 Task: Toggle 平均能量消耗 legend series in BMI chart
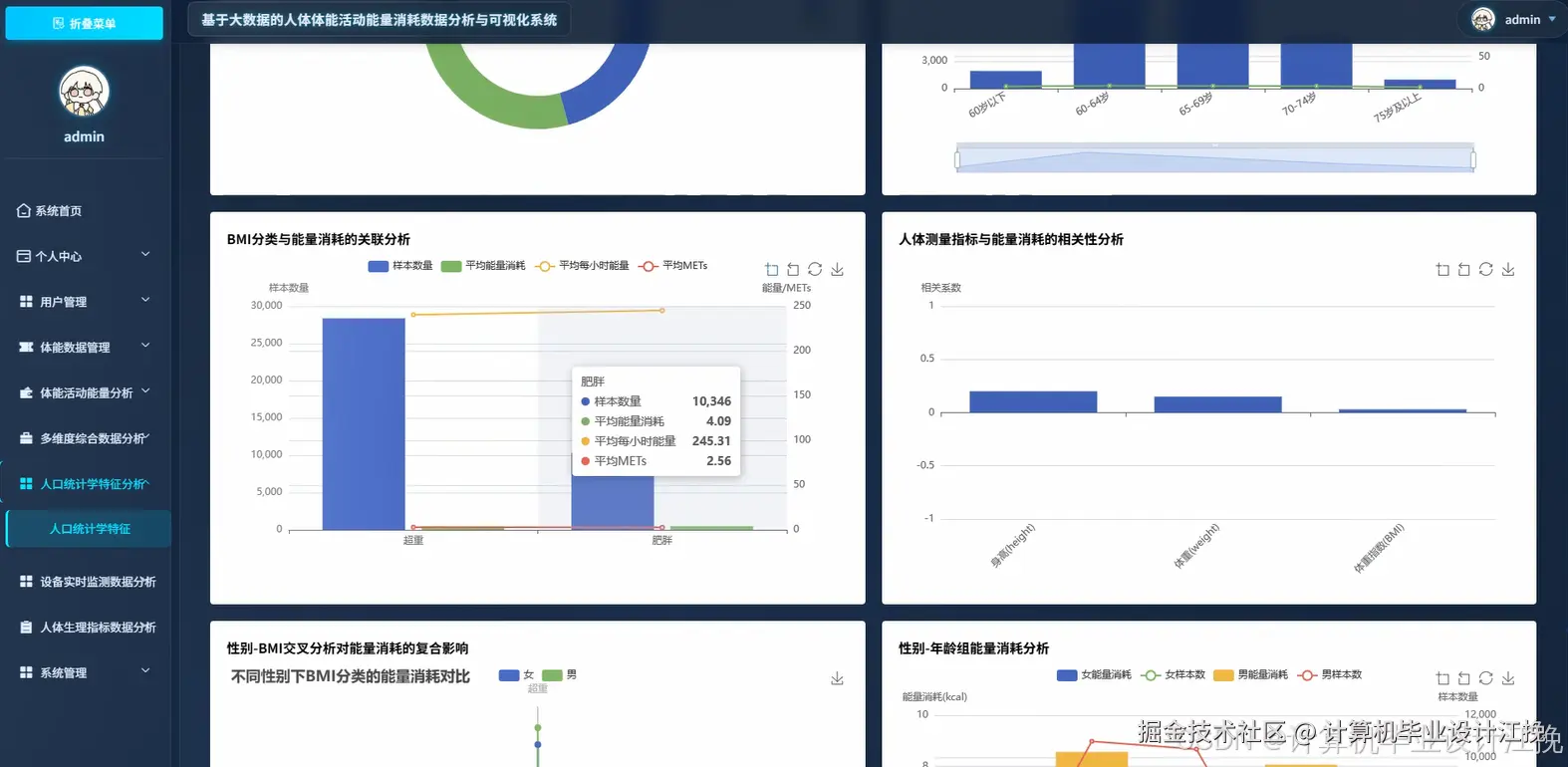click(x=483, y=266)
